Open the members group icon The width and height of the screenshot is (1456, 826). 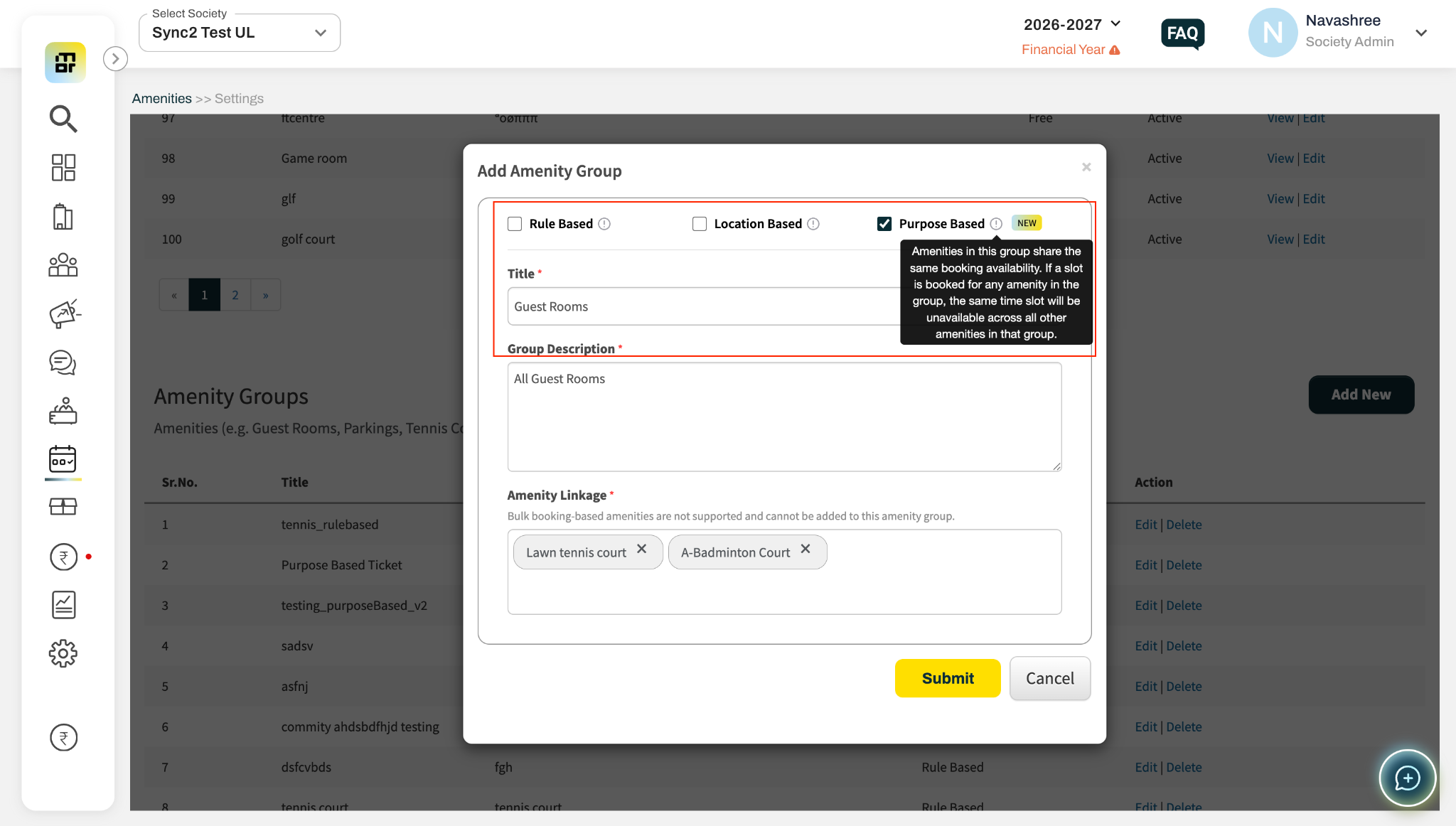[63, 265]
